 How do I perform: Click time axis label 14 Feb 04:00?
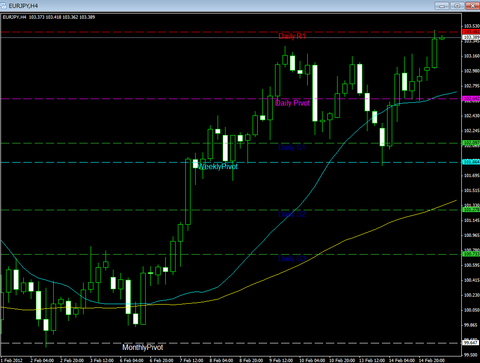click(x=402, y=360)
